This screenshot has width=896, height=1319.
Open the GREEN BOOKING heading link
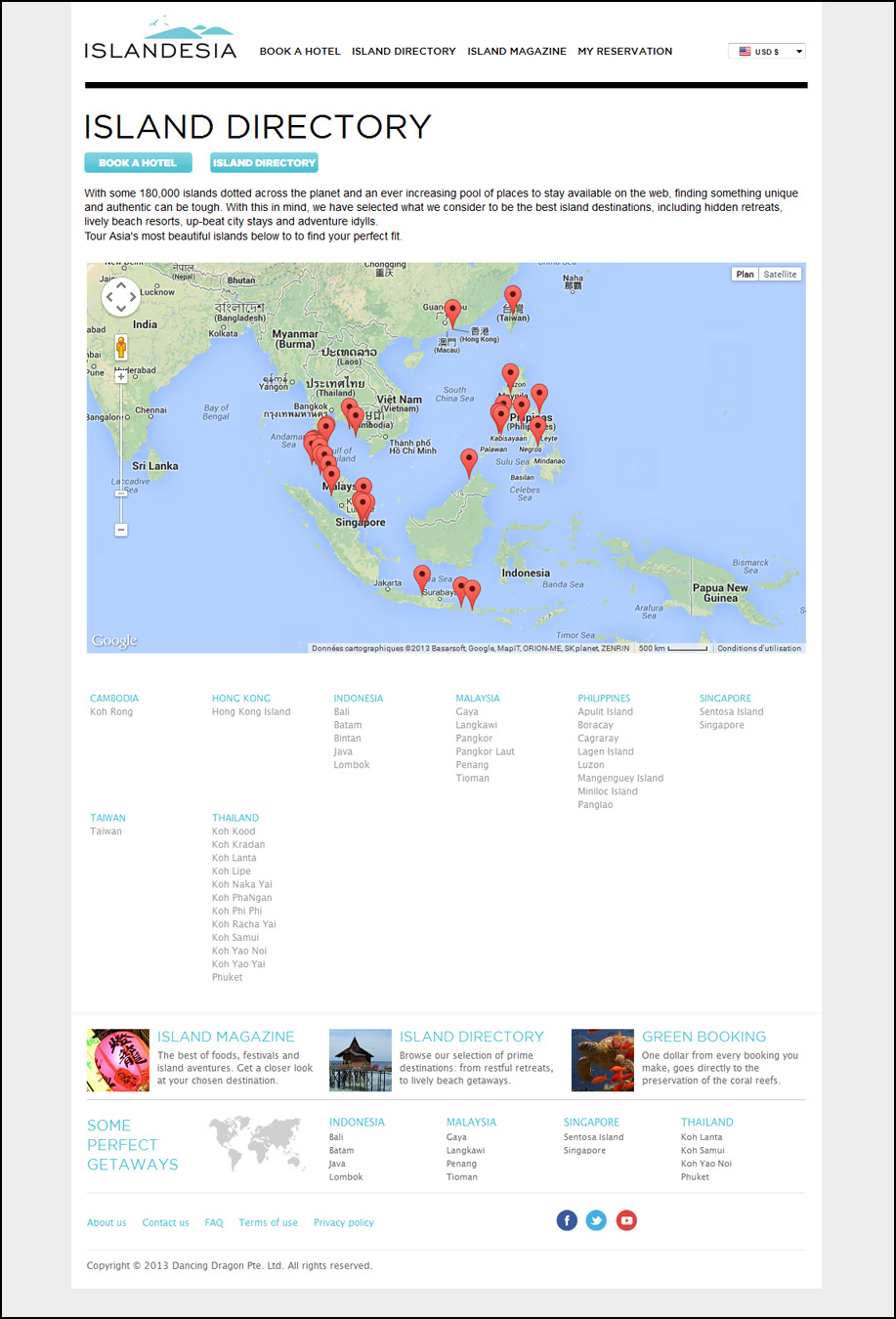point(704,1037)
